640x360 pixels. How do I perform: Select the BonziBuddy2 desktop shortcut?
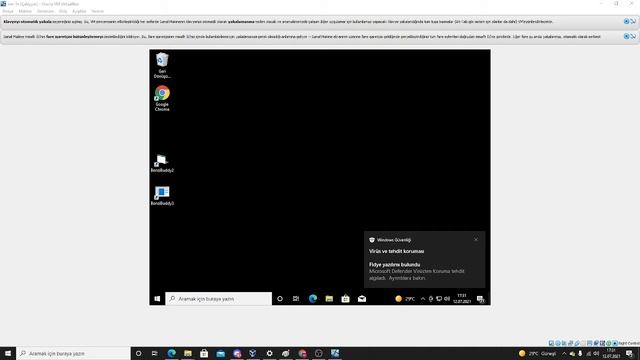(x=162, y=163)
